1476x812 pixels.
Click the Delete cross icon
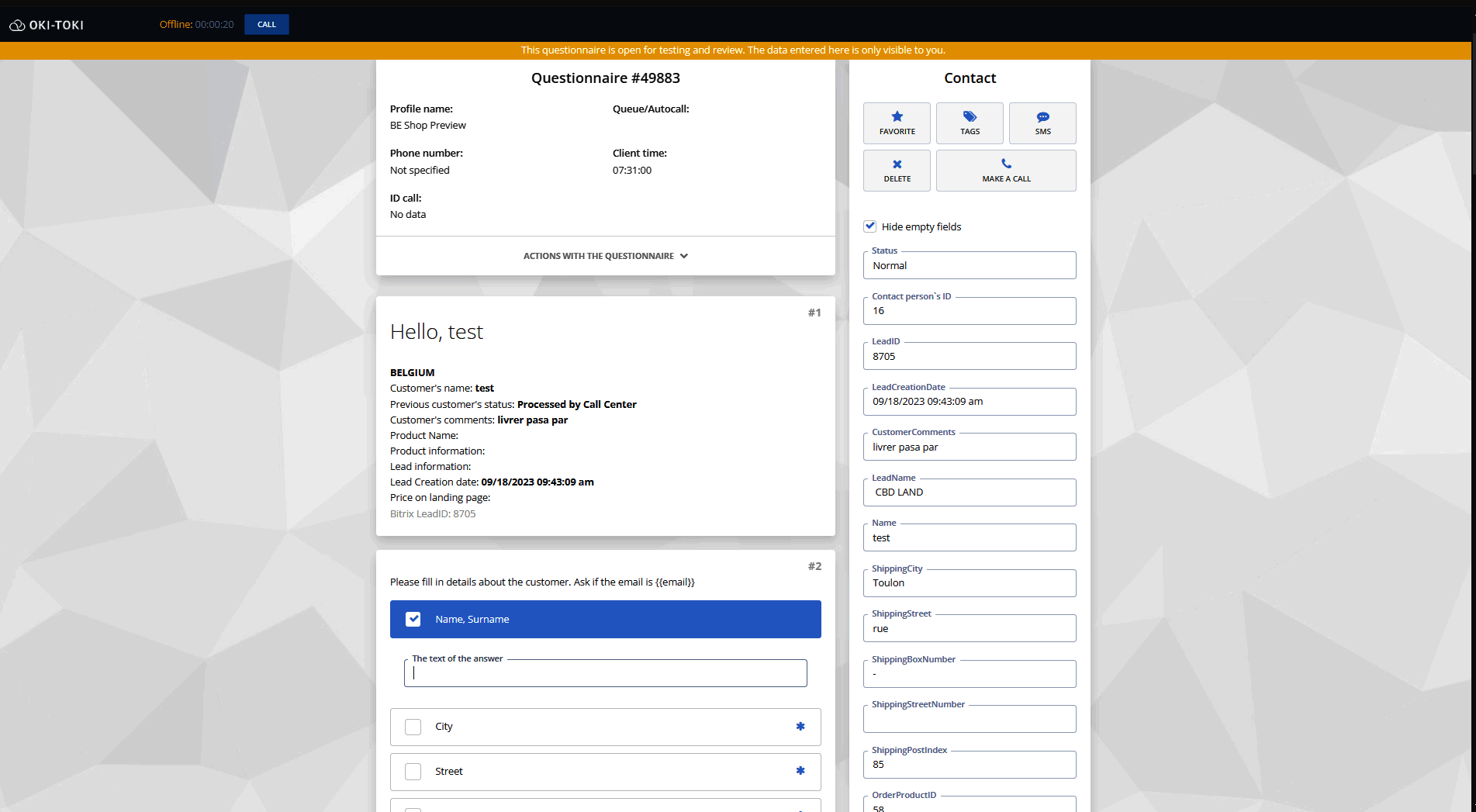click(897, 164)
